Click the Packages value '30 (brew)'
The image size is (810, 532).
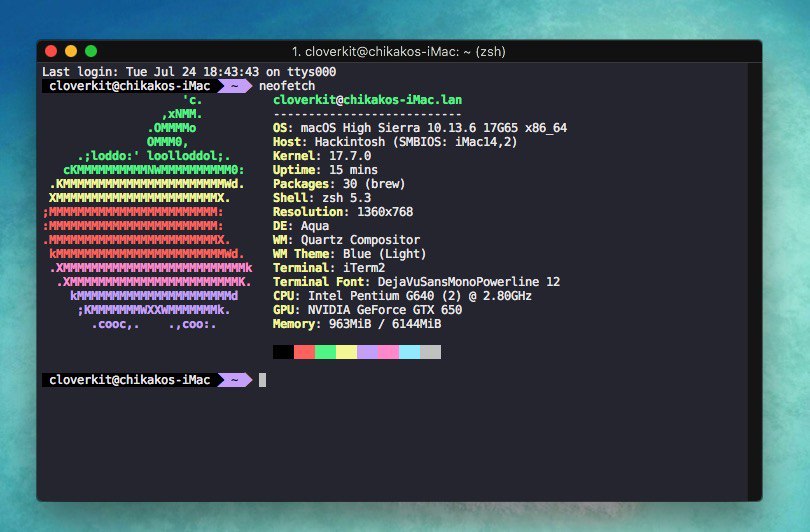click(x=374, y=184)
